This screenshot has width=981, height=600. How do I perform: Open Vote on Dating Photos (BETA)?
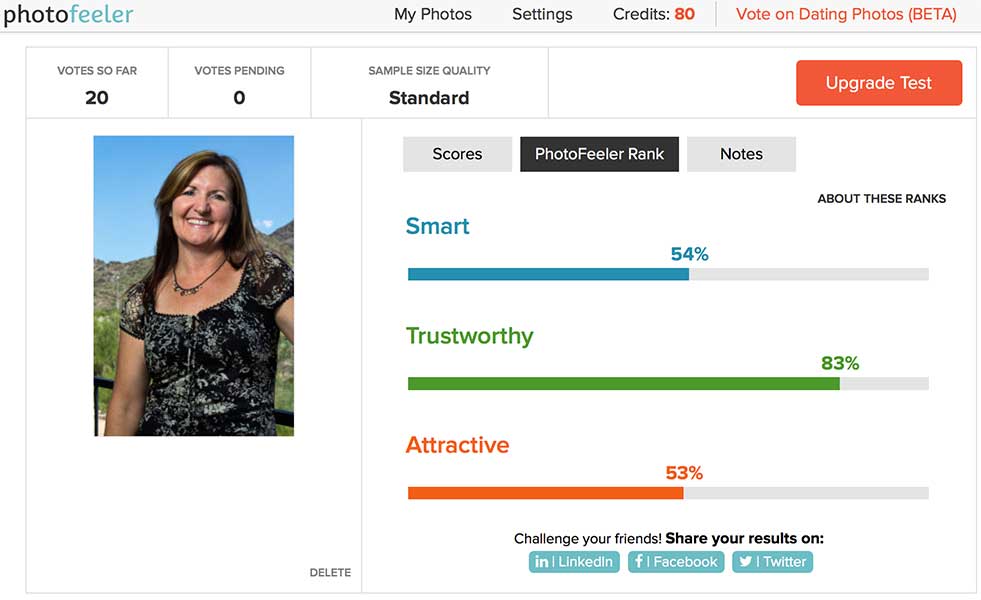point(846,15)
